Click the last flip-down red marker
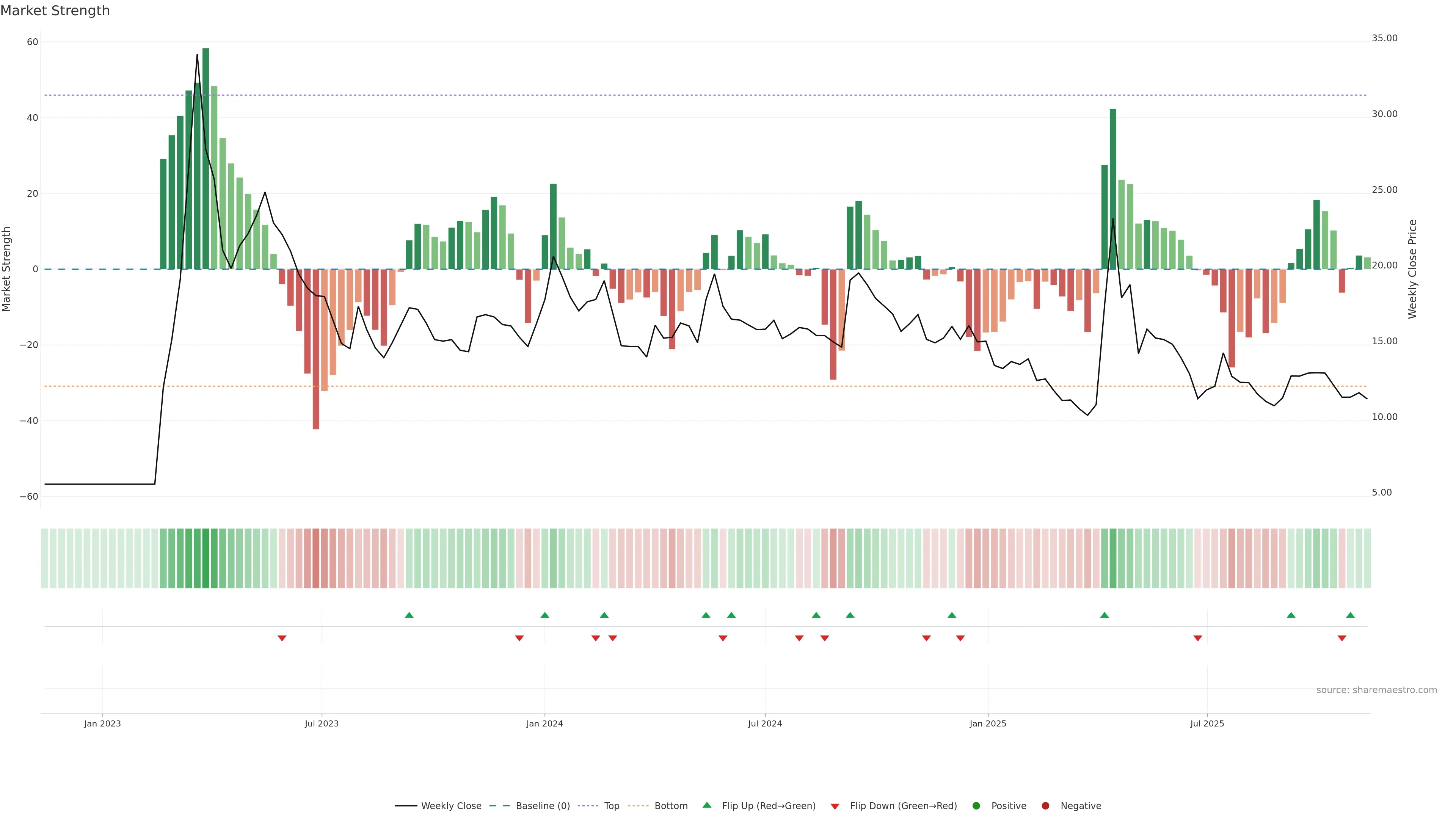Image resolution: width=1456 pixels, height=819 pixels. (x=1342, y=638)
